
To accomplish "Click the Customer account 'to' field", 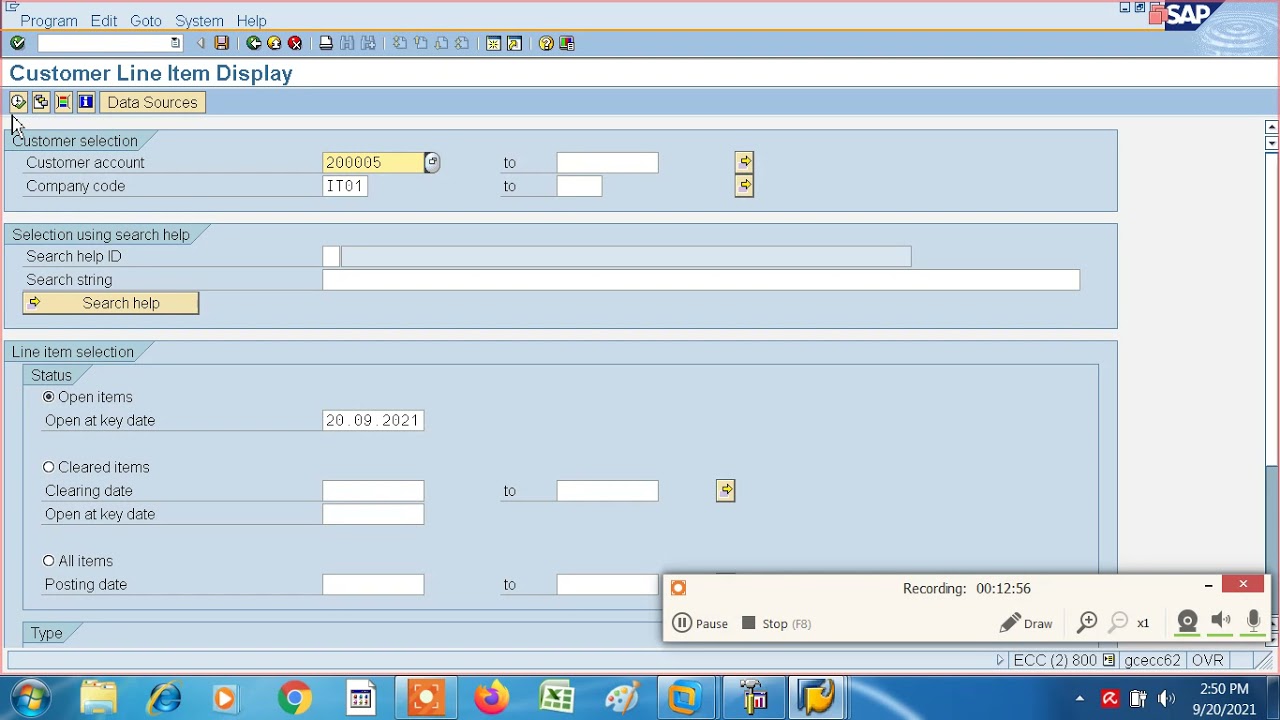I will click(608, 162).
